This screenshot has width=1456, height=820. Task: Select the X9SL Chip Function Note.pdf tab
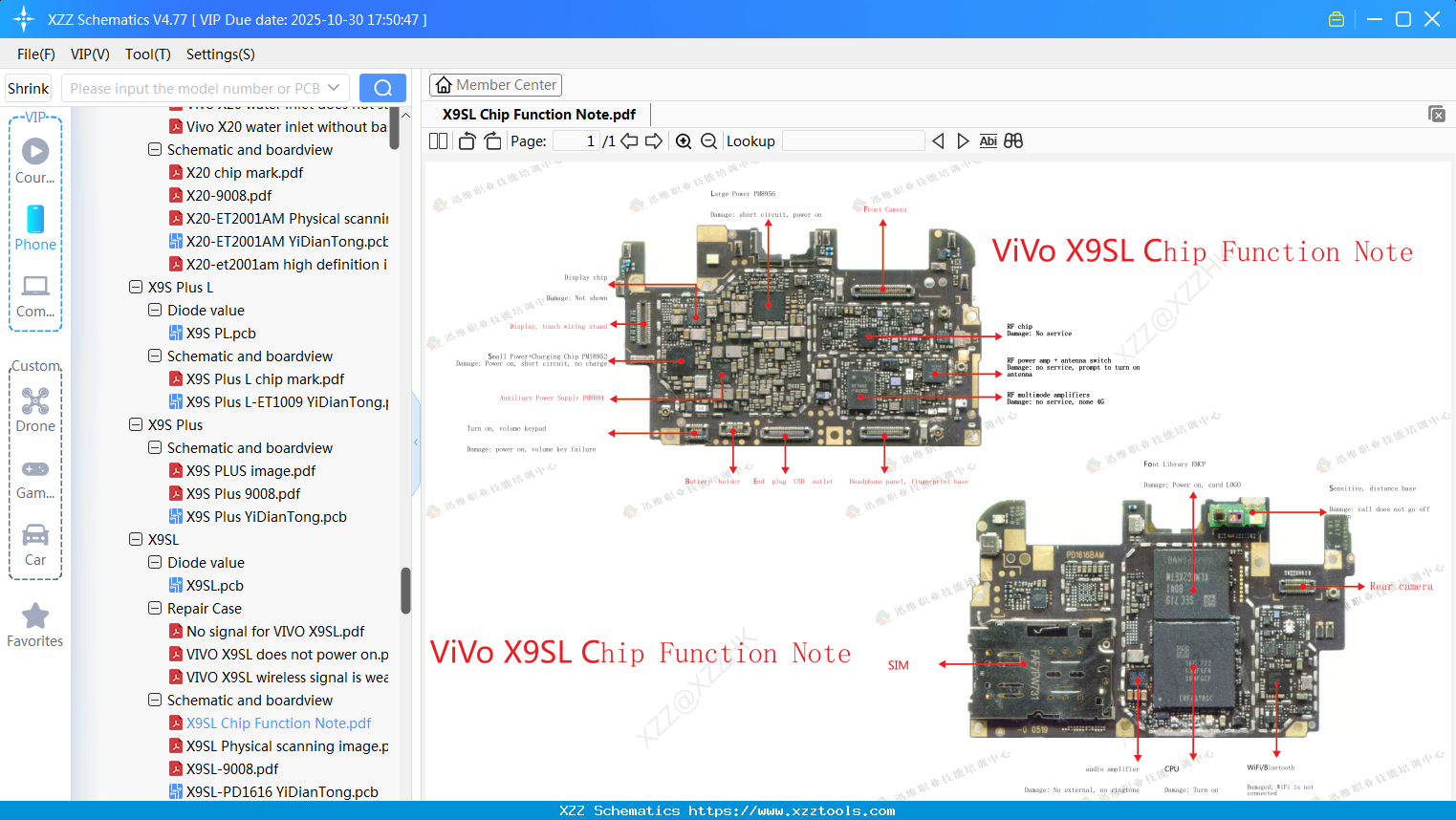coord(538,114)
